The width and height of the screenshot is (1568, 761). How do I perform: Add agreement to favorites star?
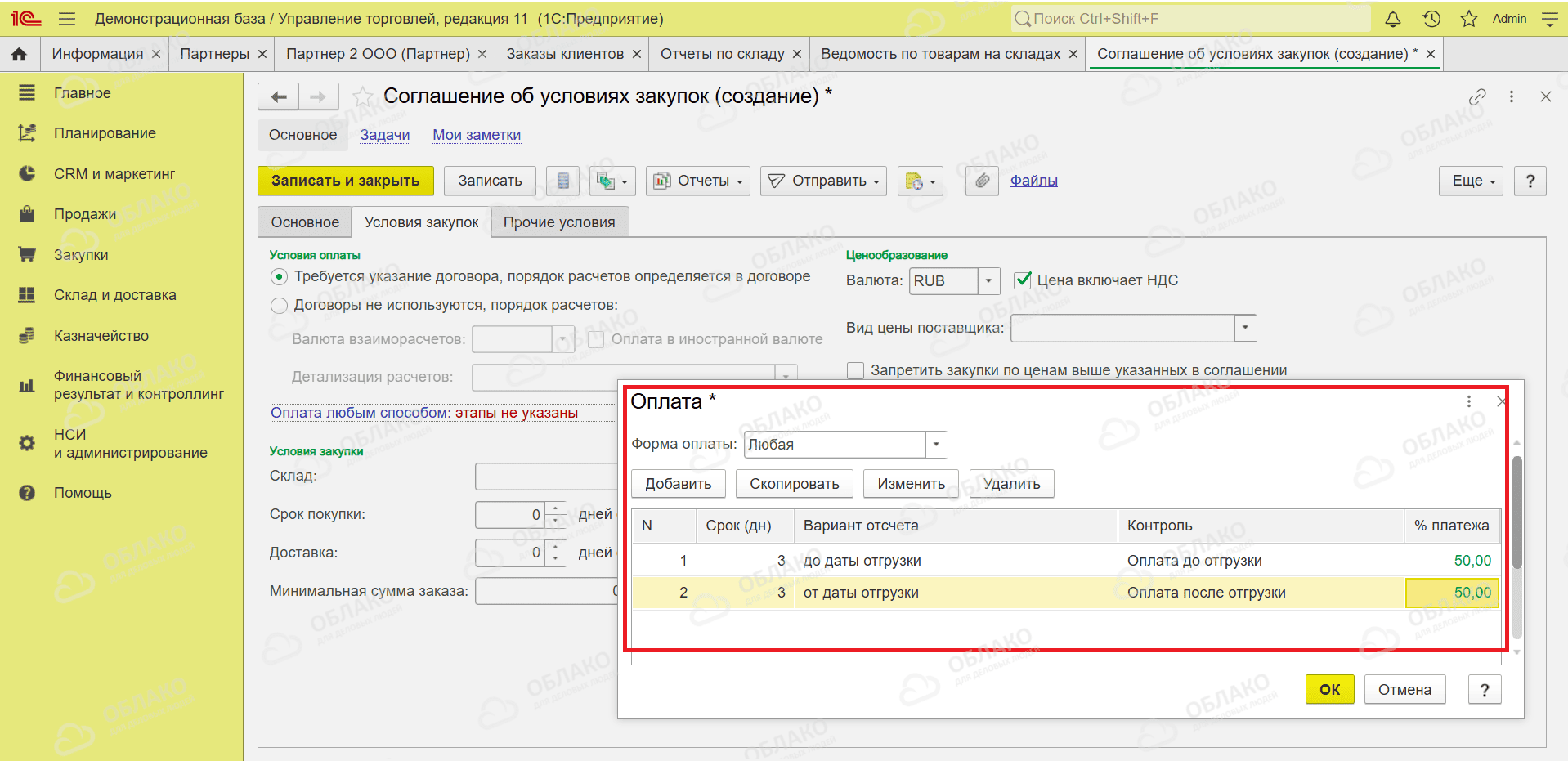coord(362,96)
